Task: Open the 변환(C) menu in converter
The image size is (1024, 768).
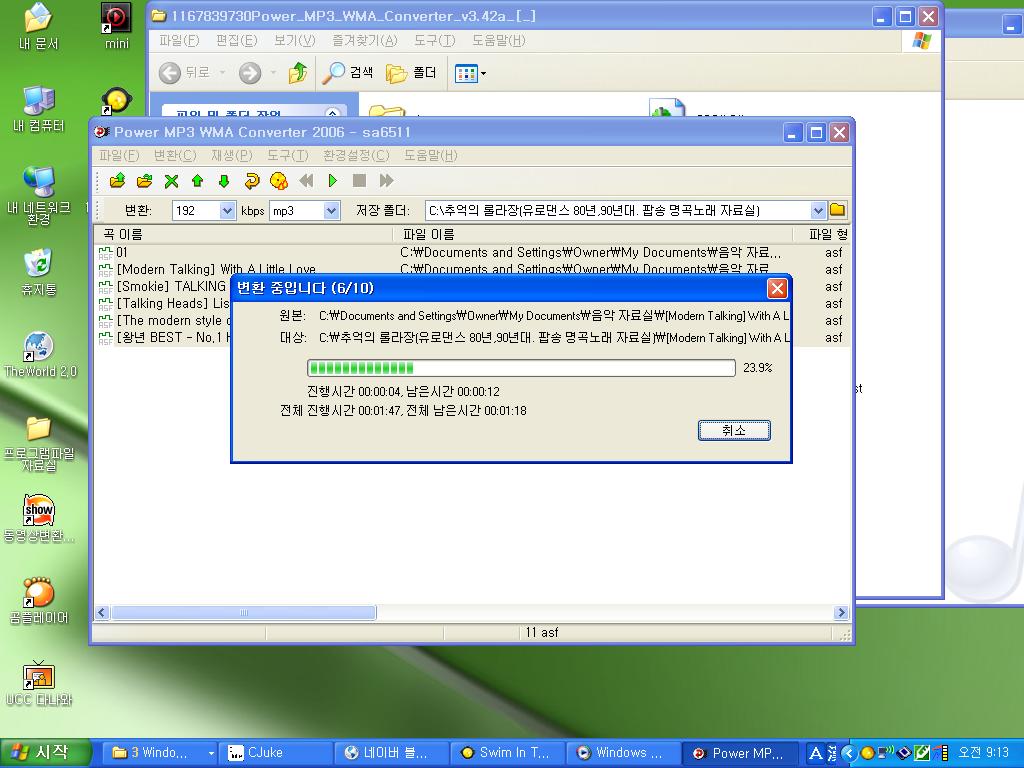Action: click(175, 155)
